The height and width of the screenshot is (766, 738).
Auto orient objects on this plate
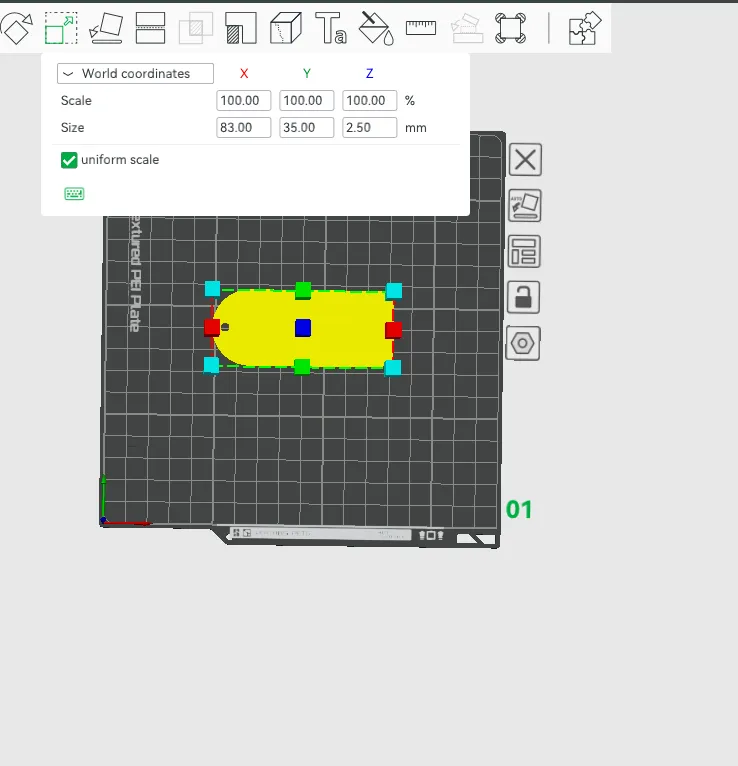(x=525, y=206)
